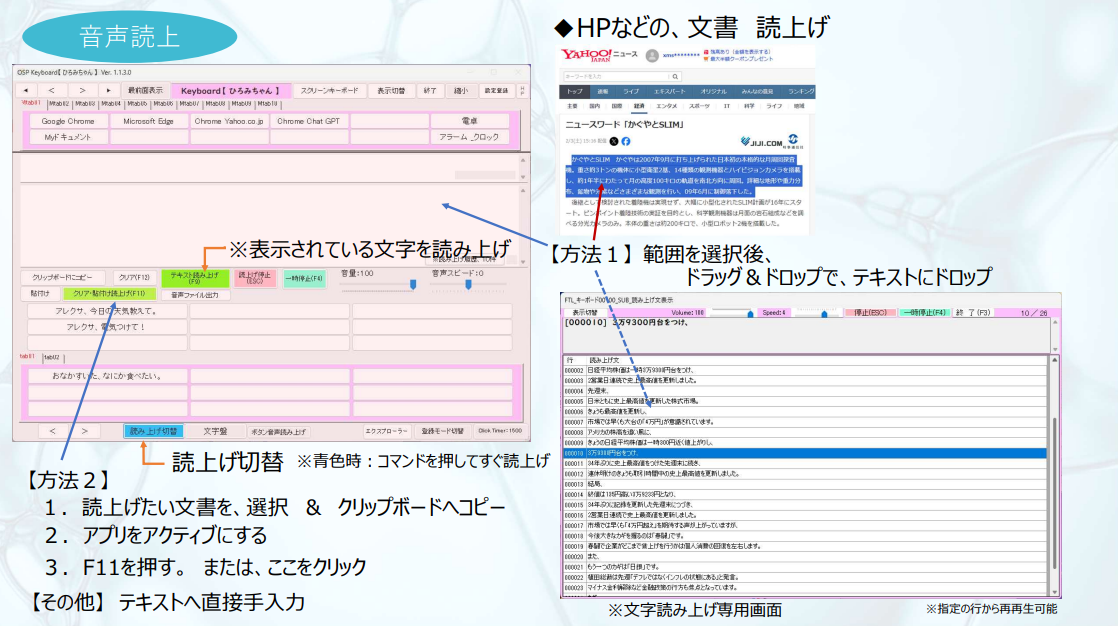
Task: Click the 貼付け paste button
Action: click(40, 294)
